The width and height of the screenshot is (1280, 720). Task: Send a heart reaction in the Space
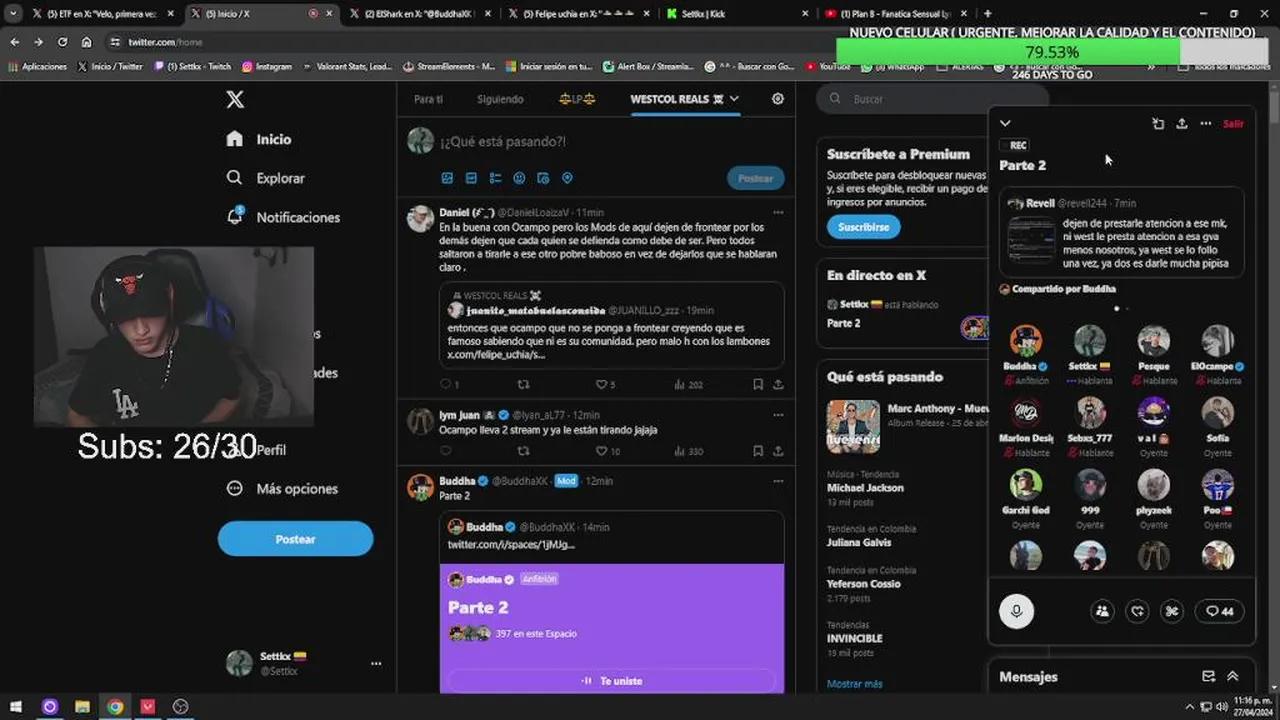1137,611
